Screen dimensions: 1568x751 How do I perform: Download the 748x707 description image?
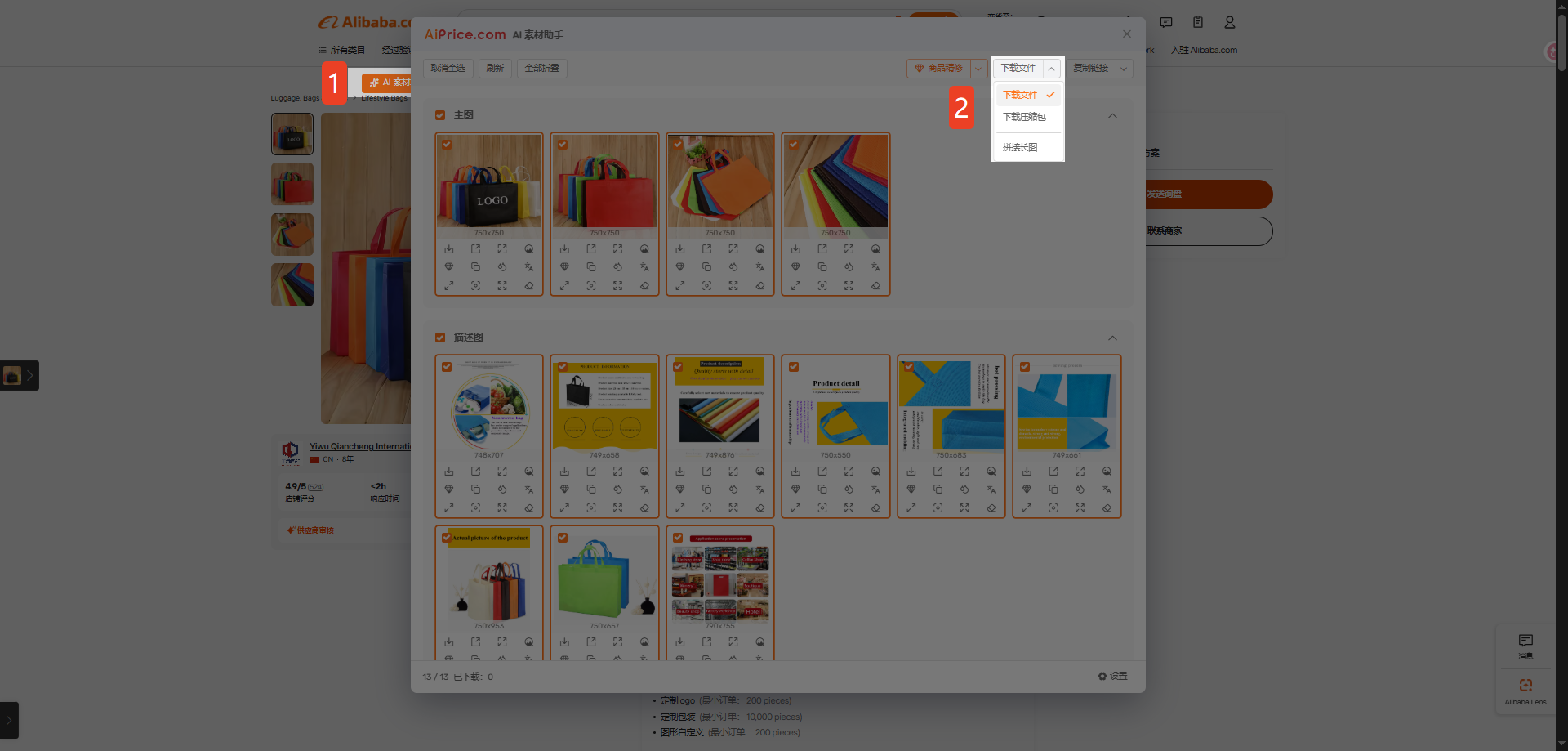(449, 472)
